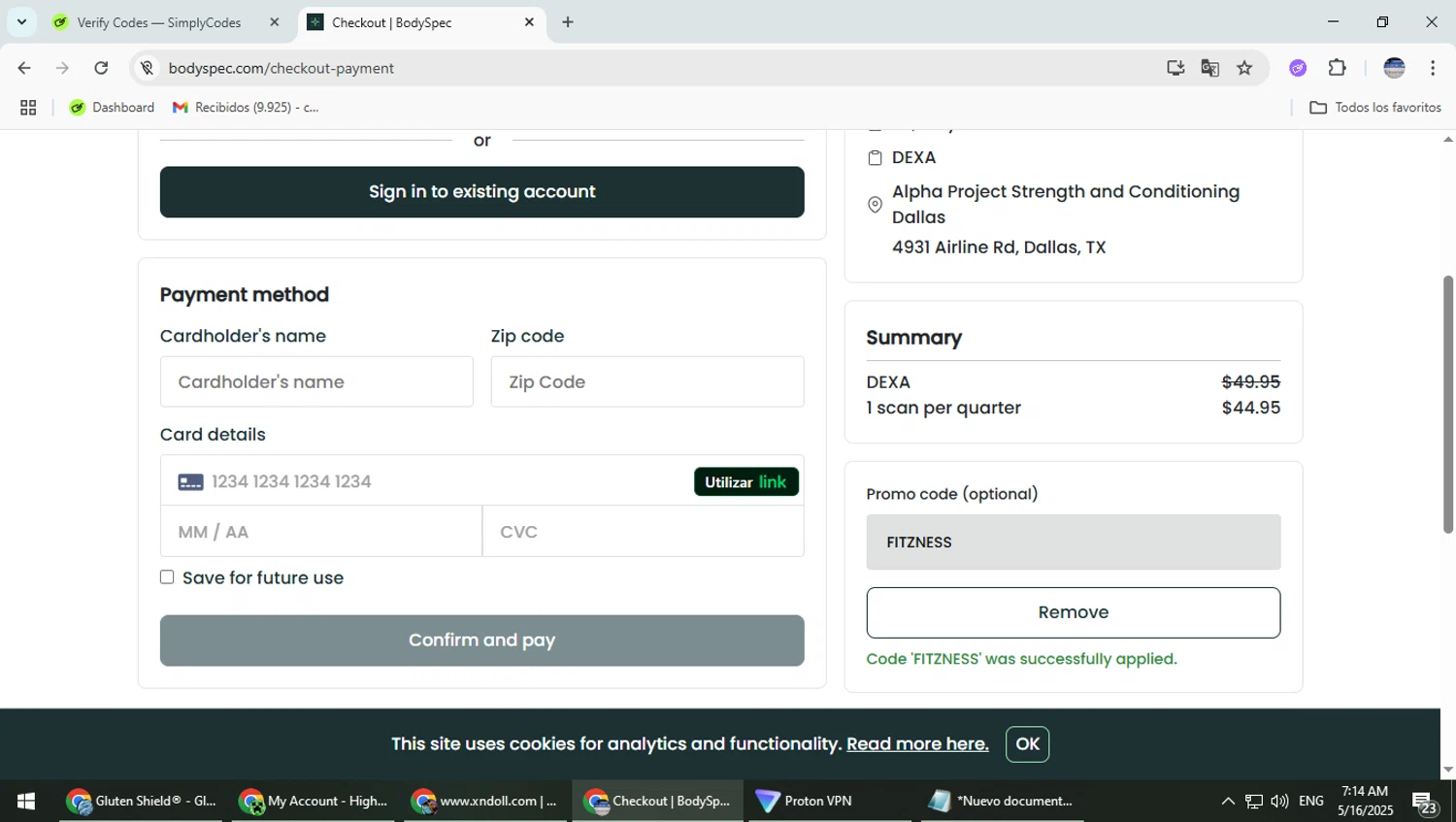
Task: Open Nuevo documento Notepad++ taskbar item
Action: pyautogui.click(x=1001, y=801)
